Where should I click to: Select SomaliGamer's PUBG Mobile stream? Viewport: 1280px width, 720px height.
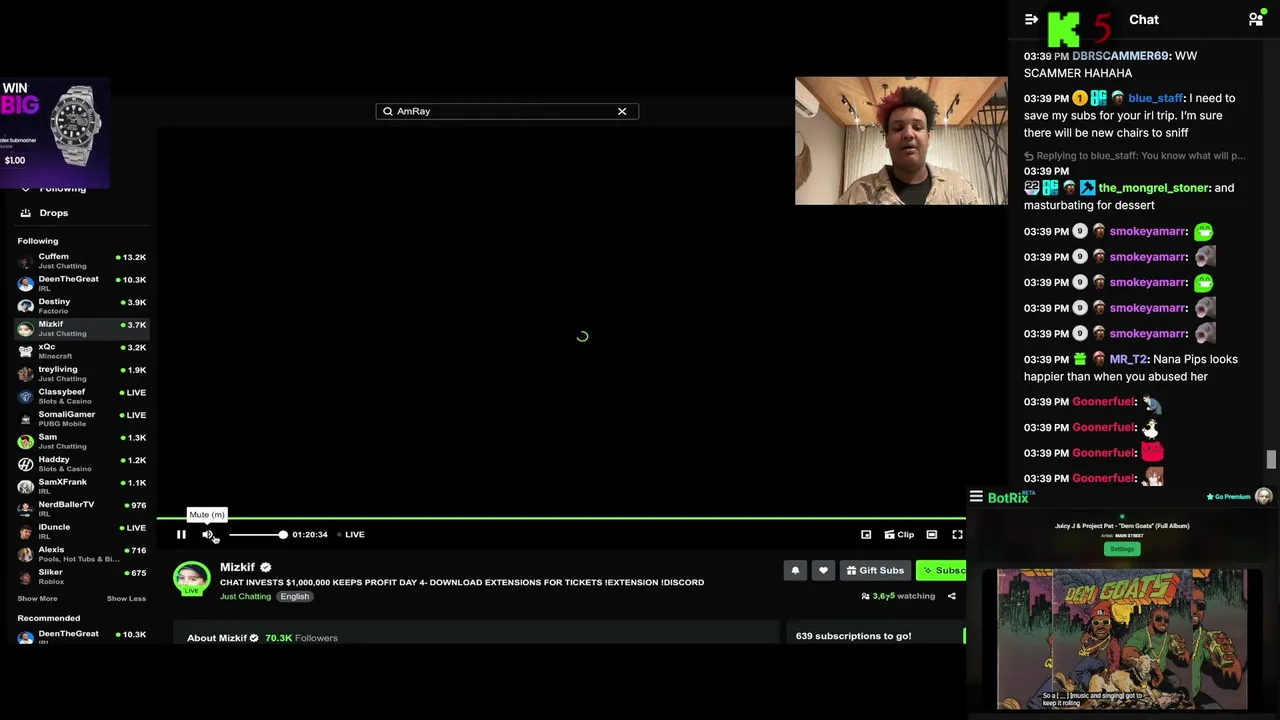[82, 418]
